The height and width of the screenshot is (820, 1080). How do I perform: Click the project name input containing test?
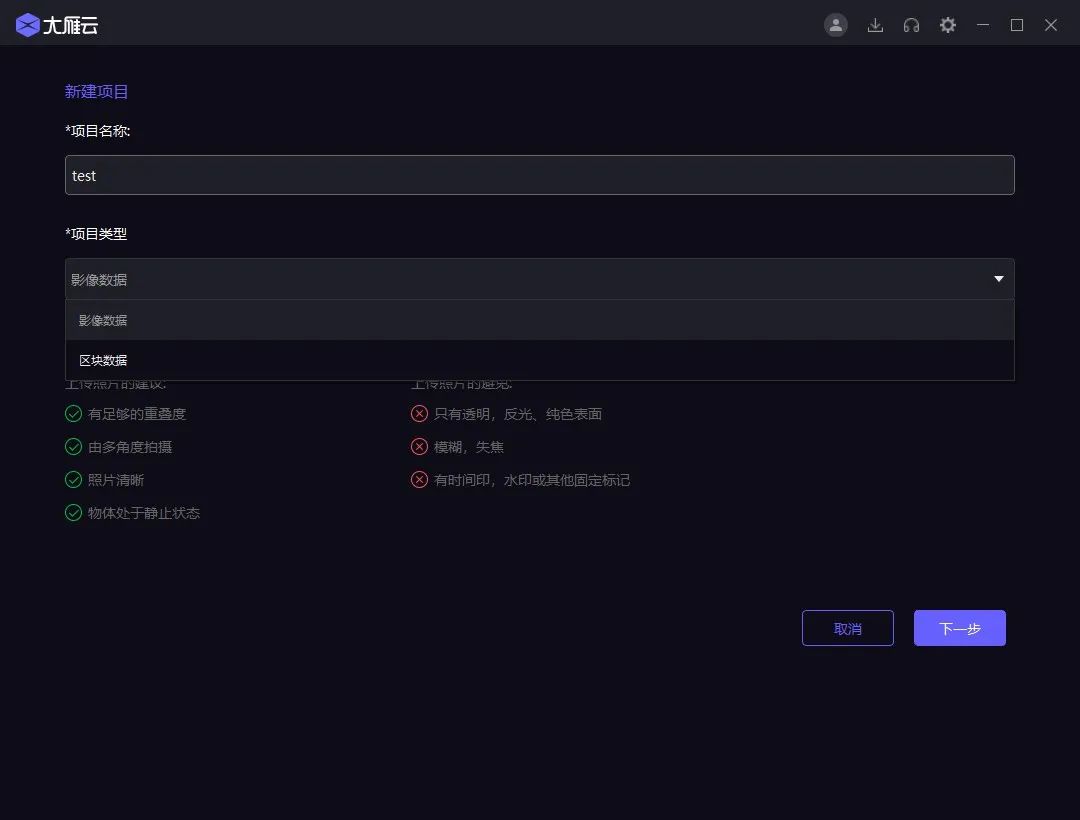tap(539, 175)
